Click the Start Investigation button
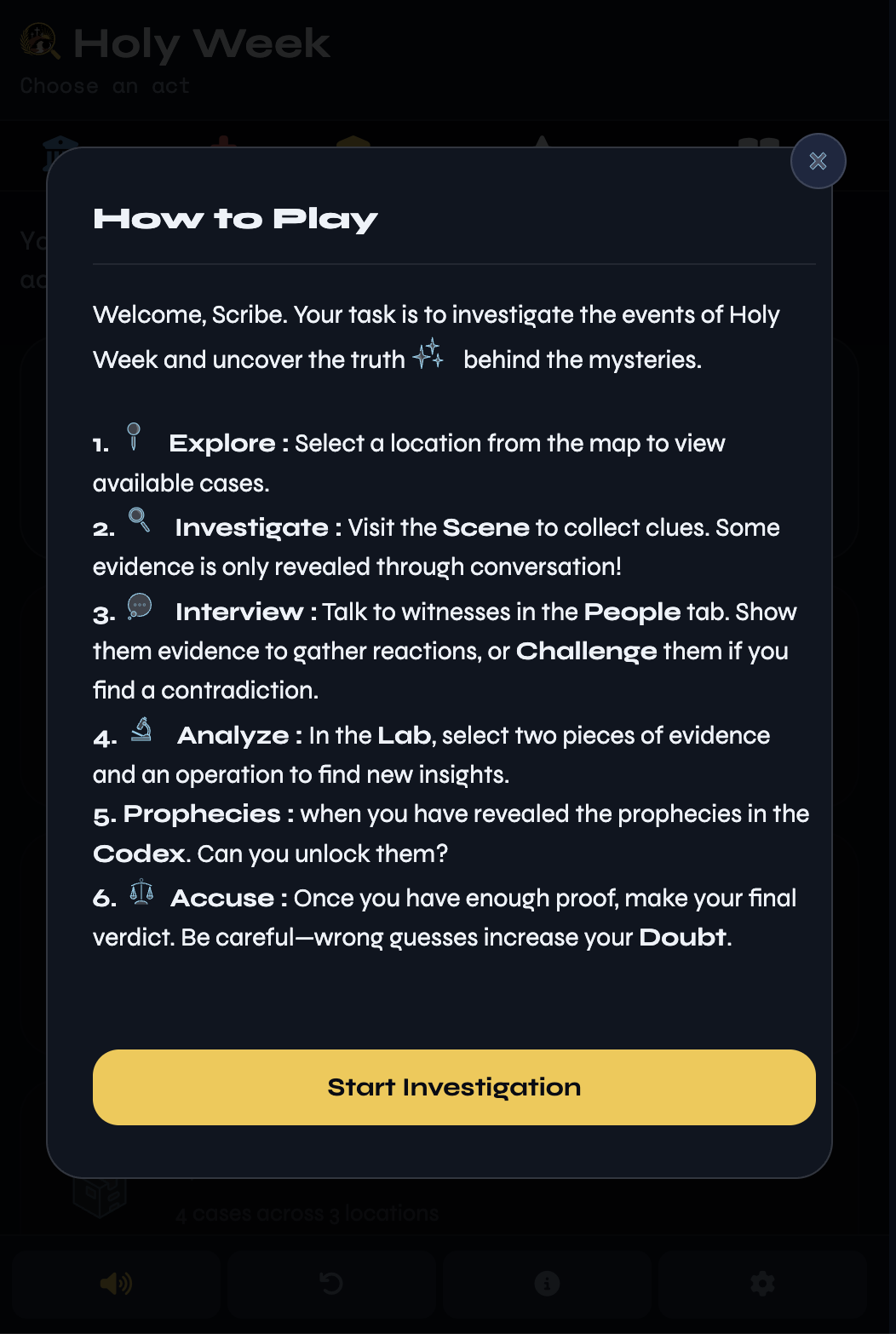 click(x=454, y=1087)
